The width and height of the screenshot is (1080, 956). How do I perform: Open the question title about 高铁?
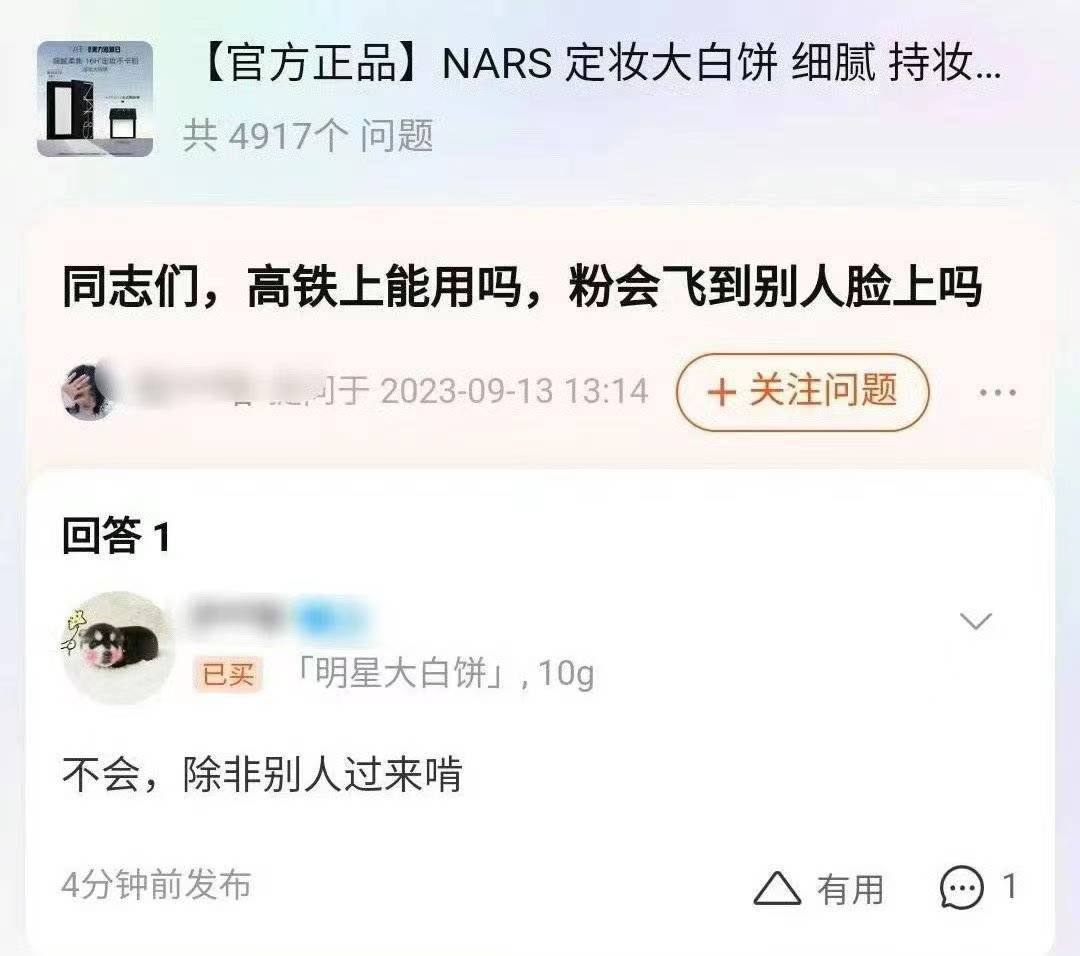tap(521, 287)
